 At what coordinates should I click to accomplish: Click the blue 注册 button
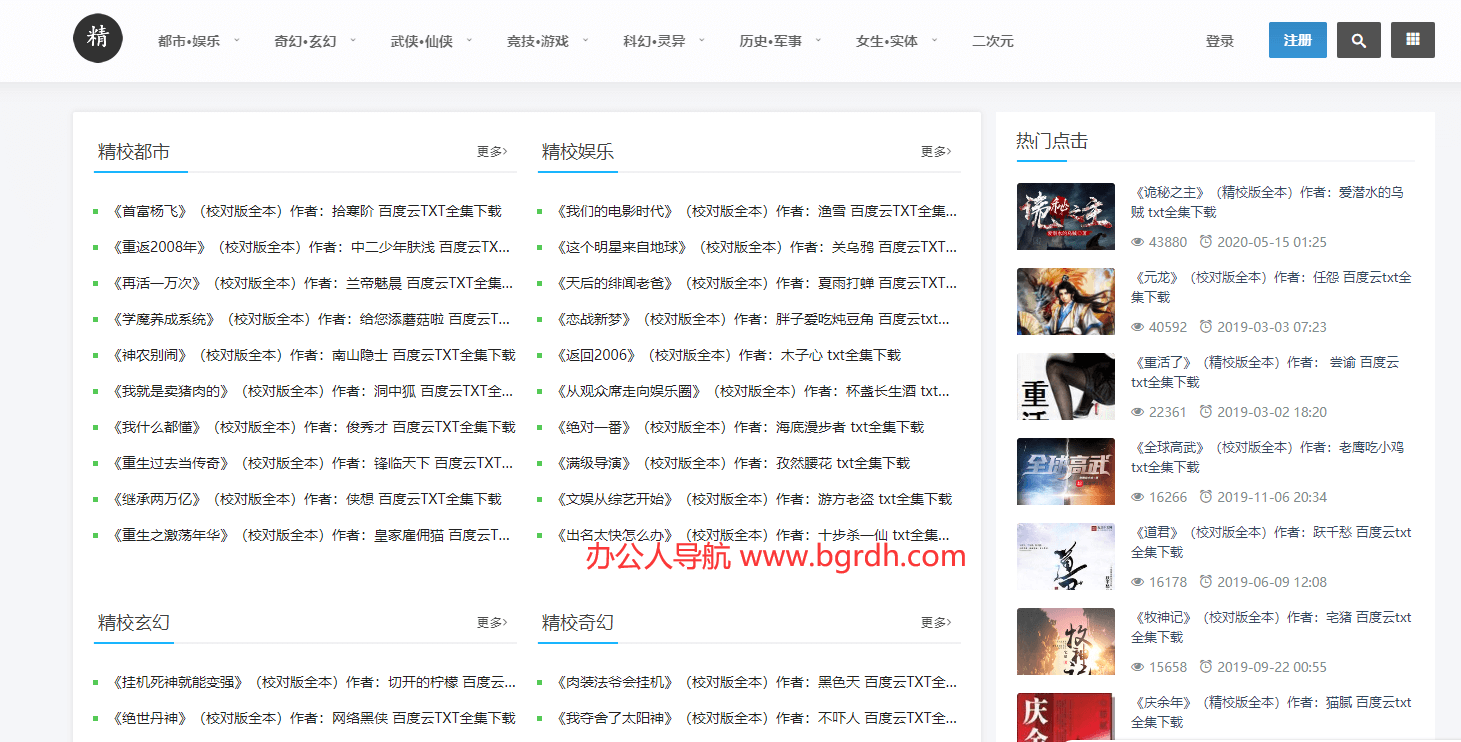pyautogui.click(x=1297, y=40)
